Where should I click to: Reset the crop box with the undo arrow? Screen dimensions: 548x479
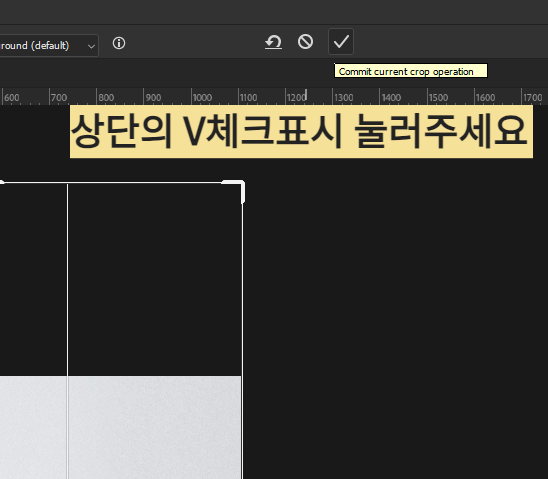(x=273, y=42)
